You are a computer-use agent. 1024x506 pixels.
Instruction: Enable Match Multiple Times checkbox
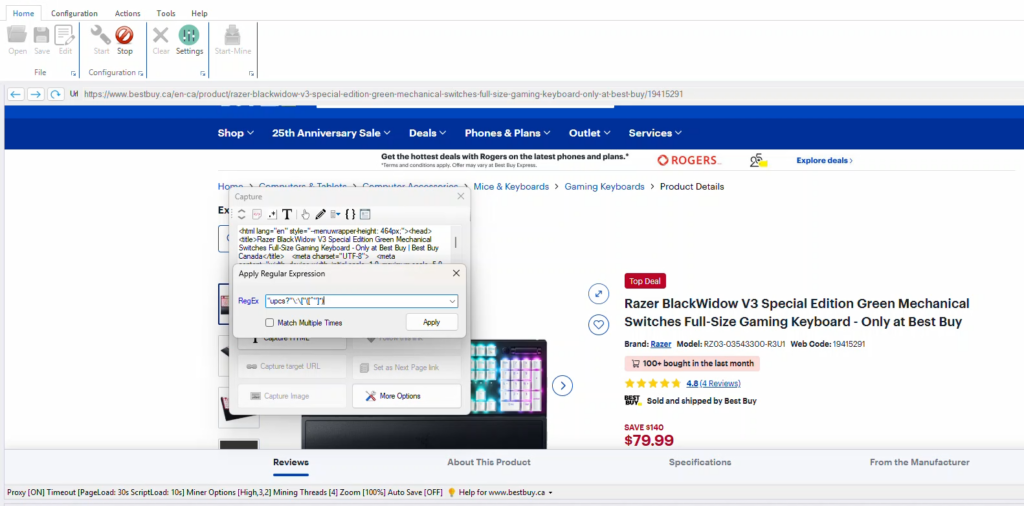(x=269, y=323)
